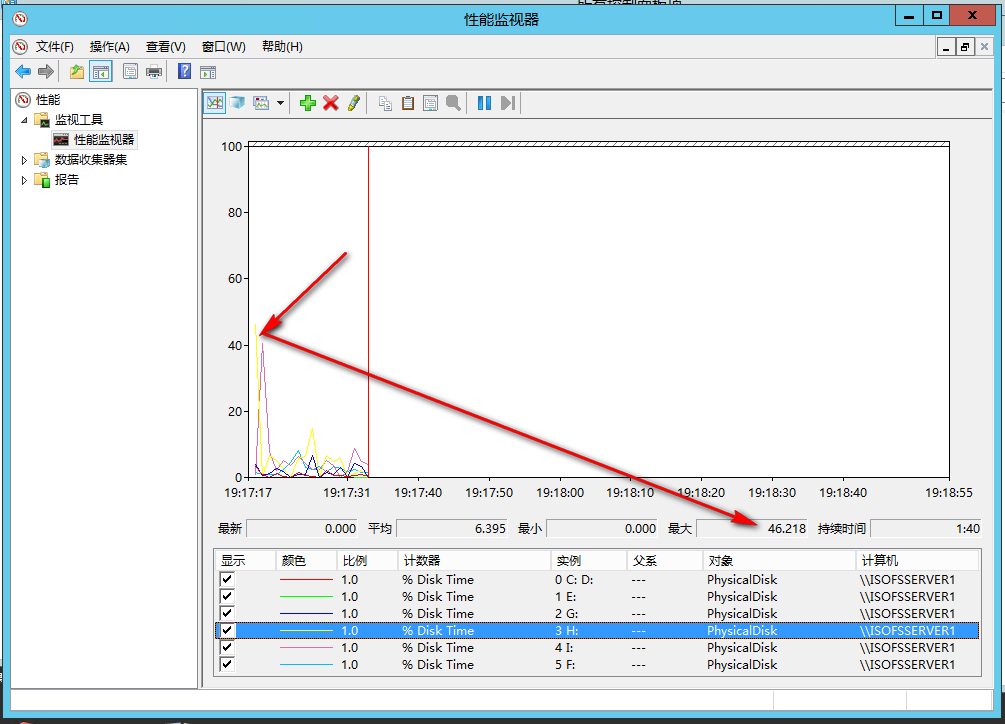Select 监视工具 folder in tree
Viewport: 1005px width, 724px height.
(79, 120)
